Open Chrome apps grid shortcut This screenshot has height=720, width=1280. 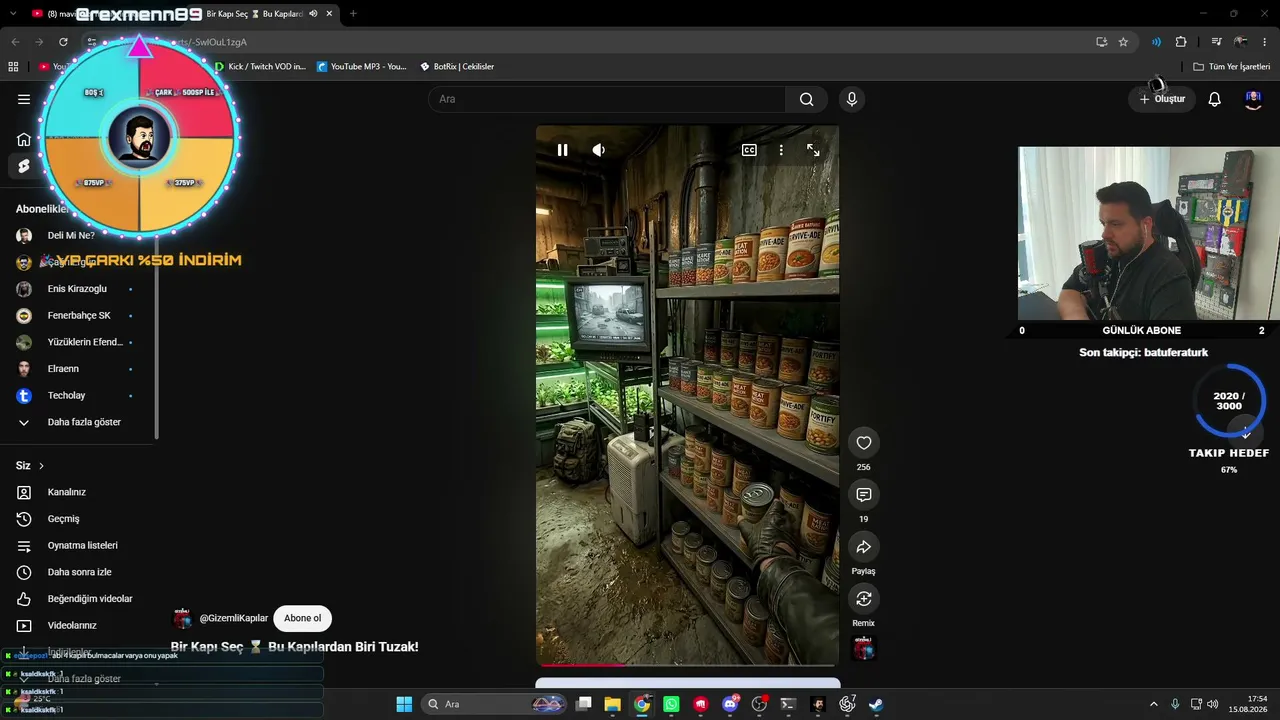[x=13, y=67]
